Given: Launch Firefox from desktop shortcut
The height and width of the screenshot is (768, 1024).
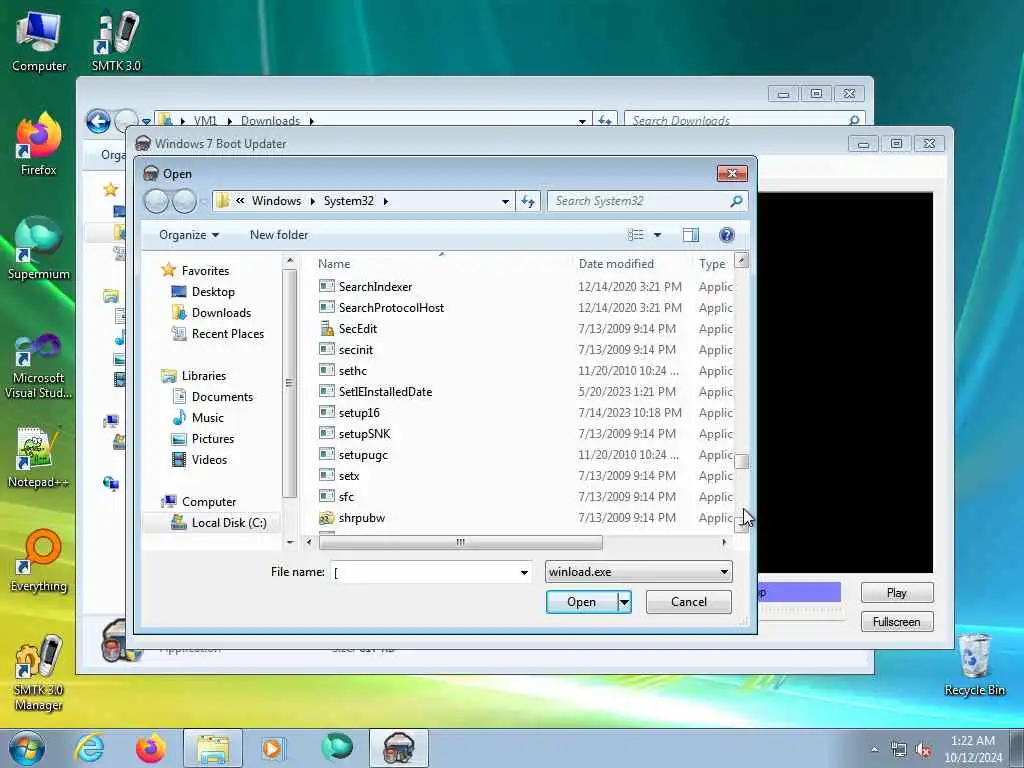Looking at the screenshot, I should 39,144.
